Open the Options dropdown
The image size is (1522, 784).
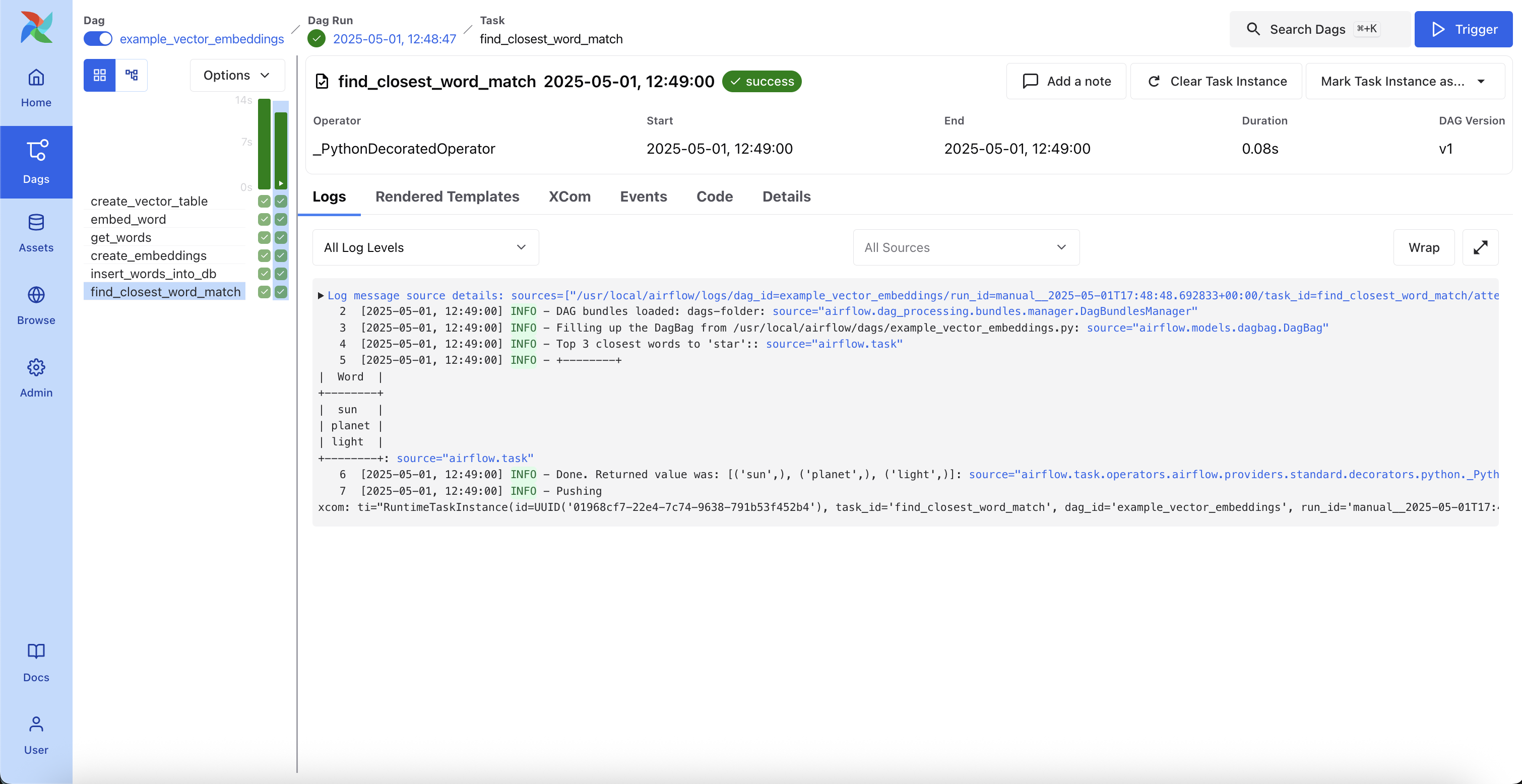[237, 75]
